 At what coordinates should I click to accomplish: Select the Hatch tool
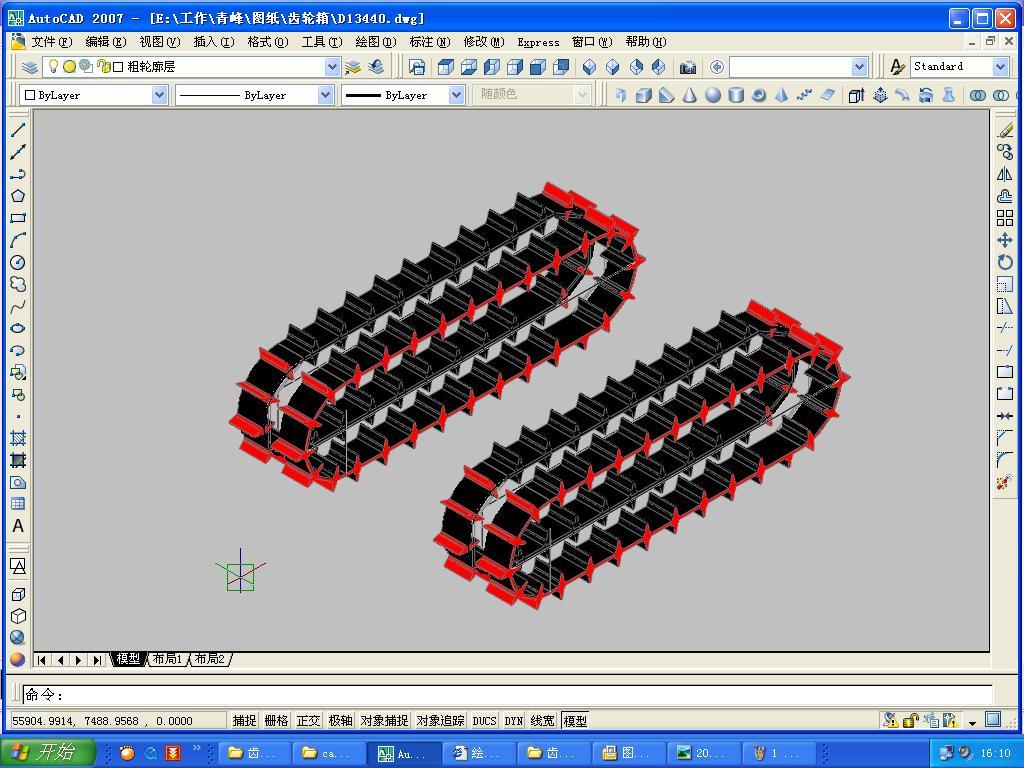tap(18, 438)
